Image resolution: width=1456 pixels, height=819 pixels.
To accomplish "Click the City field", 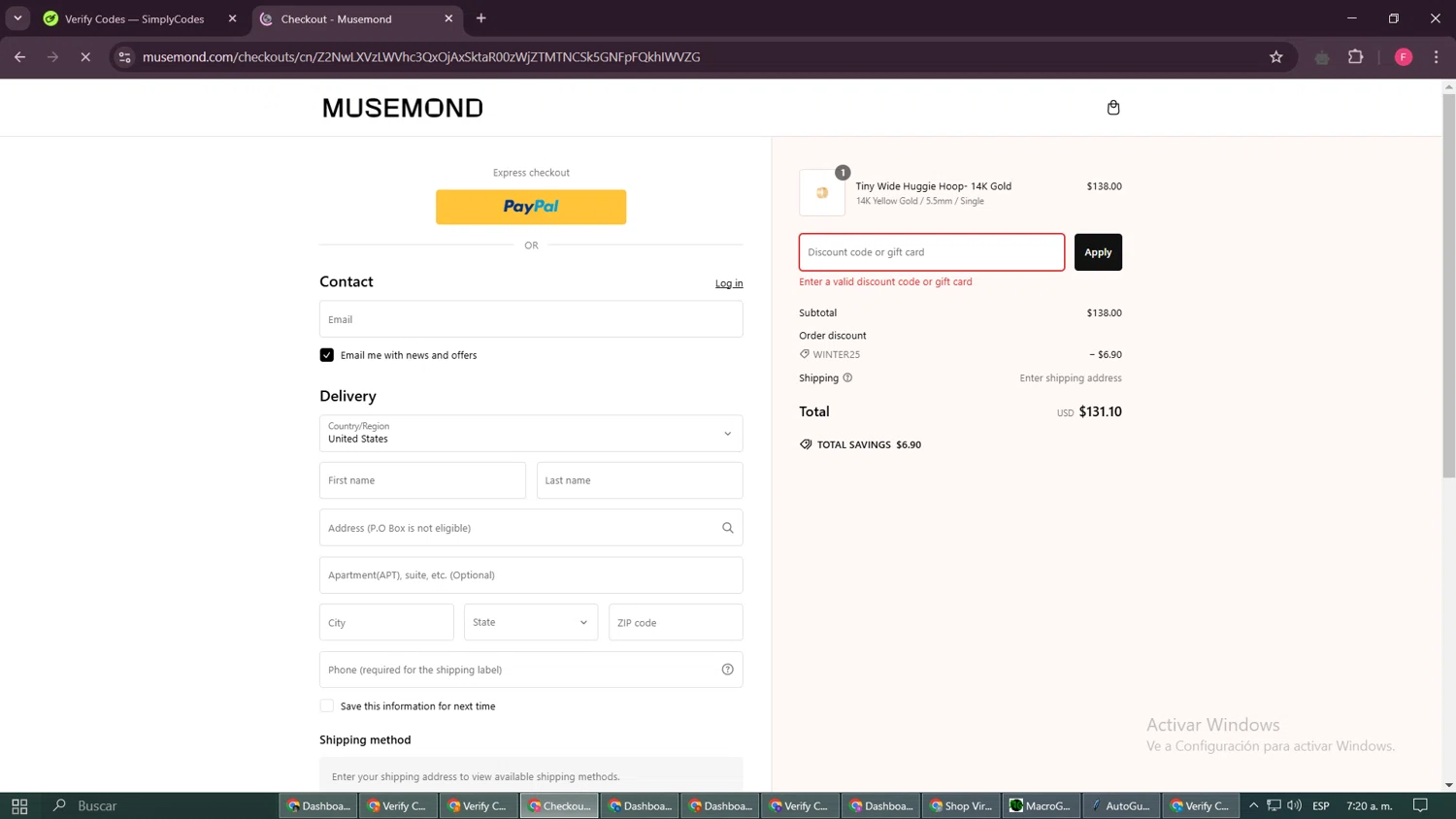I will pos(386,623).
